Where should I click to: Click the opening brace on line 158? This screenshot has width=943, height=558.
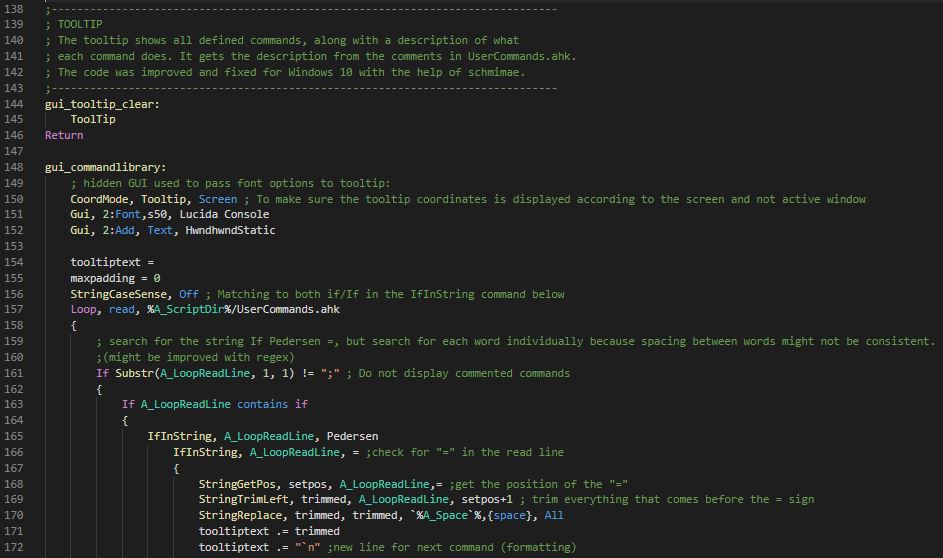pyautogui.click(x=73, y=326)
